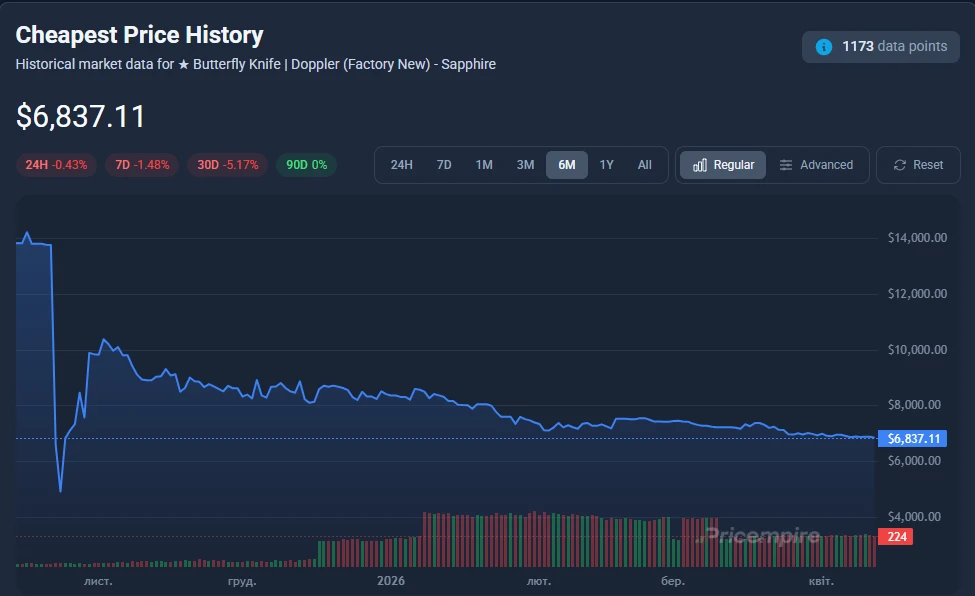Click the refresh icon in Reset

tap(900, 165)
